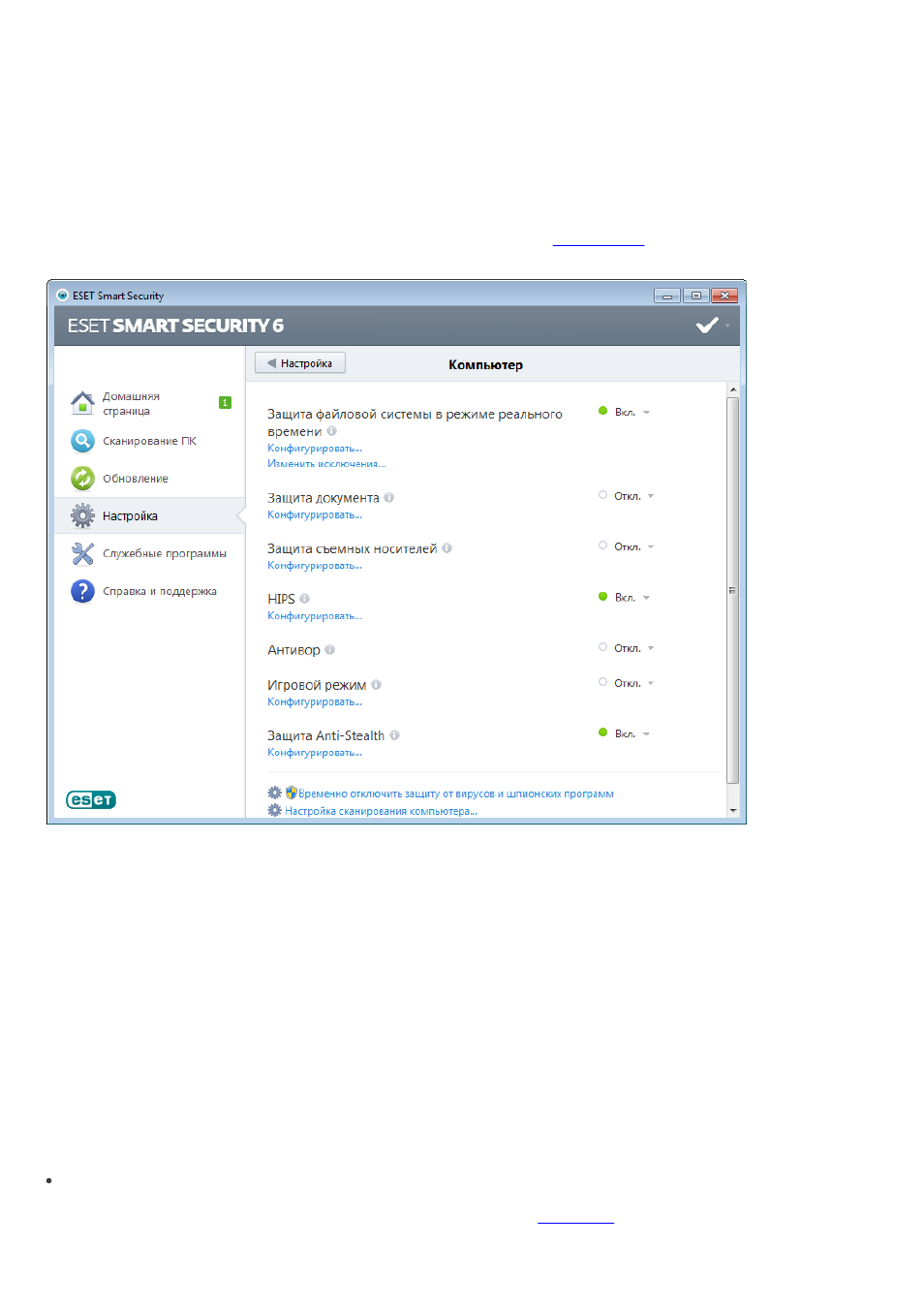Click the Настройка gear icon in sidebar
The height and width of the screenshot is (1308, 924).
pos(82,515)
